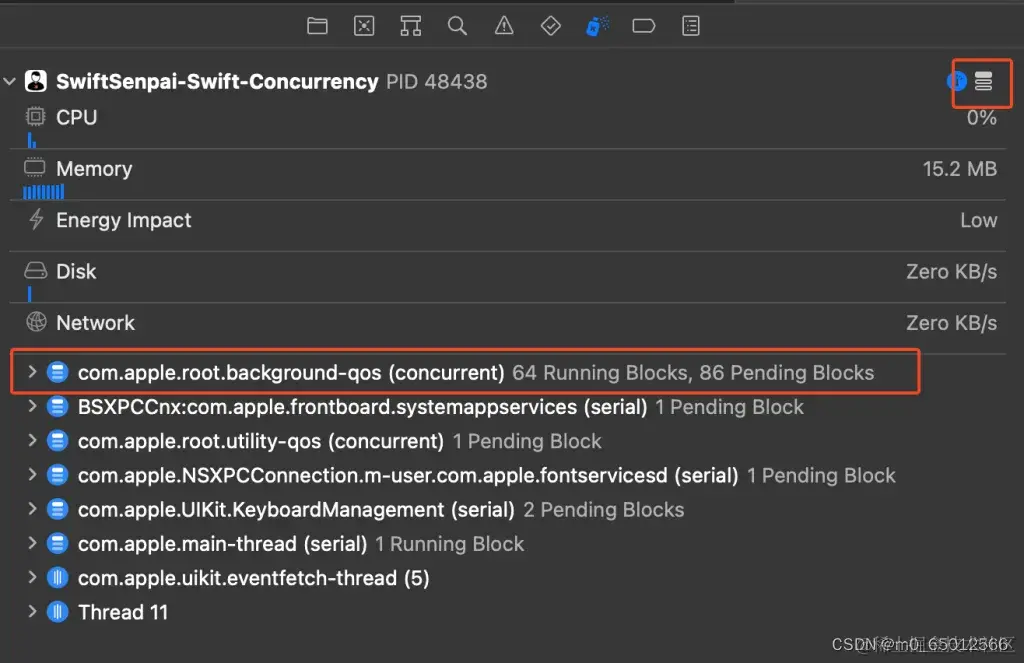The width and height of the screenshot is (1024, 663).
Task: Click the CPU usage mini graph
Action: (x=31, y=140)
